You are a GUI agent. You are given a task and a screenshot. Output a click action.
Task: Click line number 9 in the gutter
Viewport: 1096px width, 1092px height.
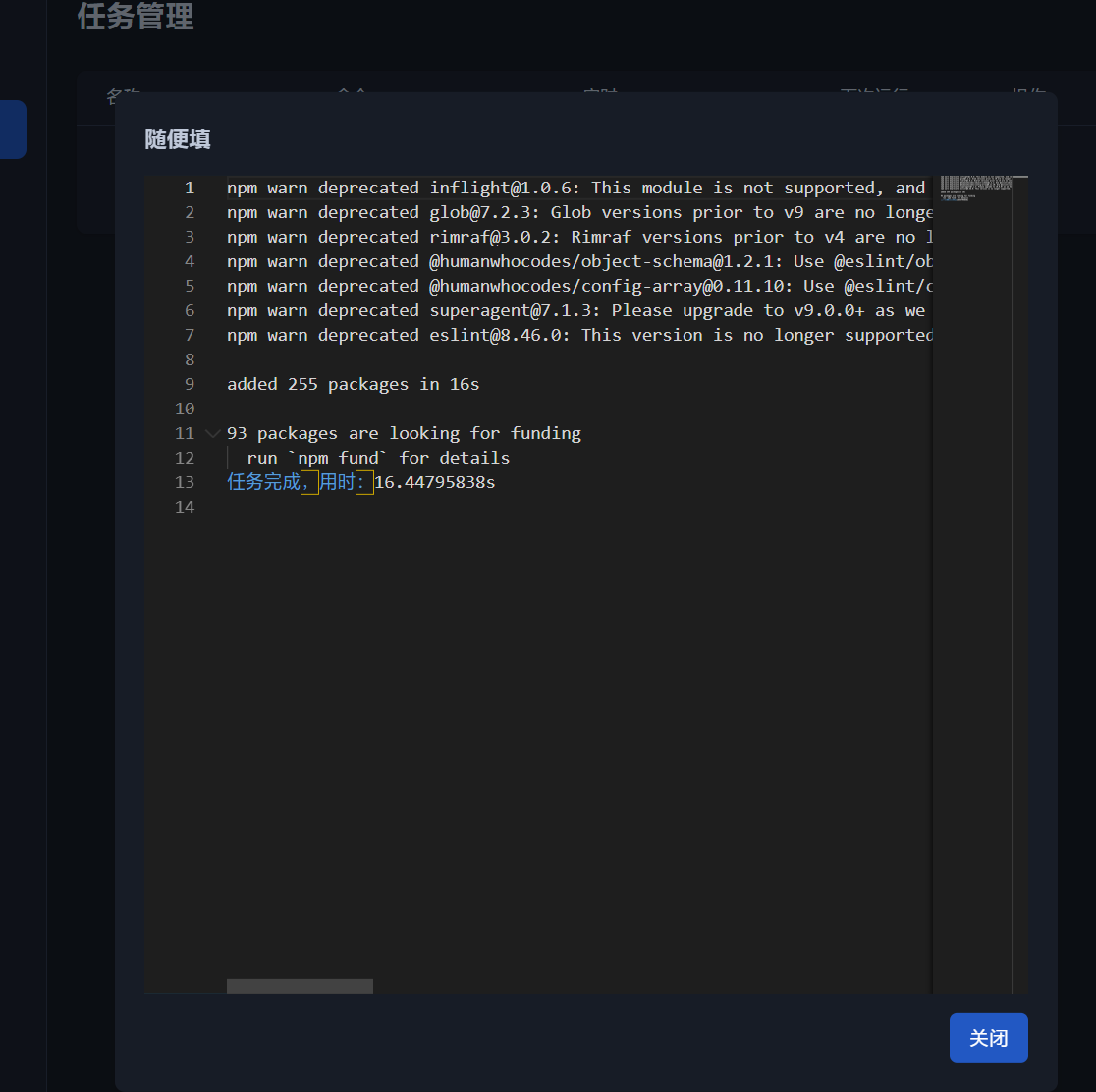pos(190,385)
